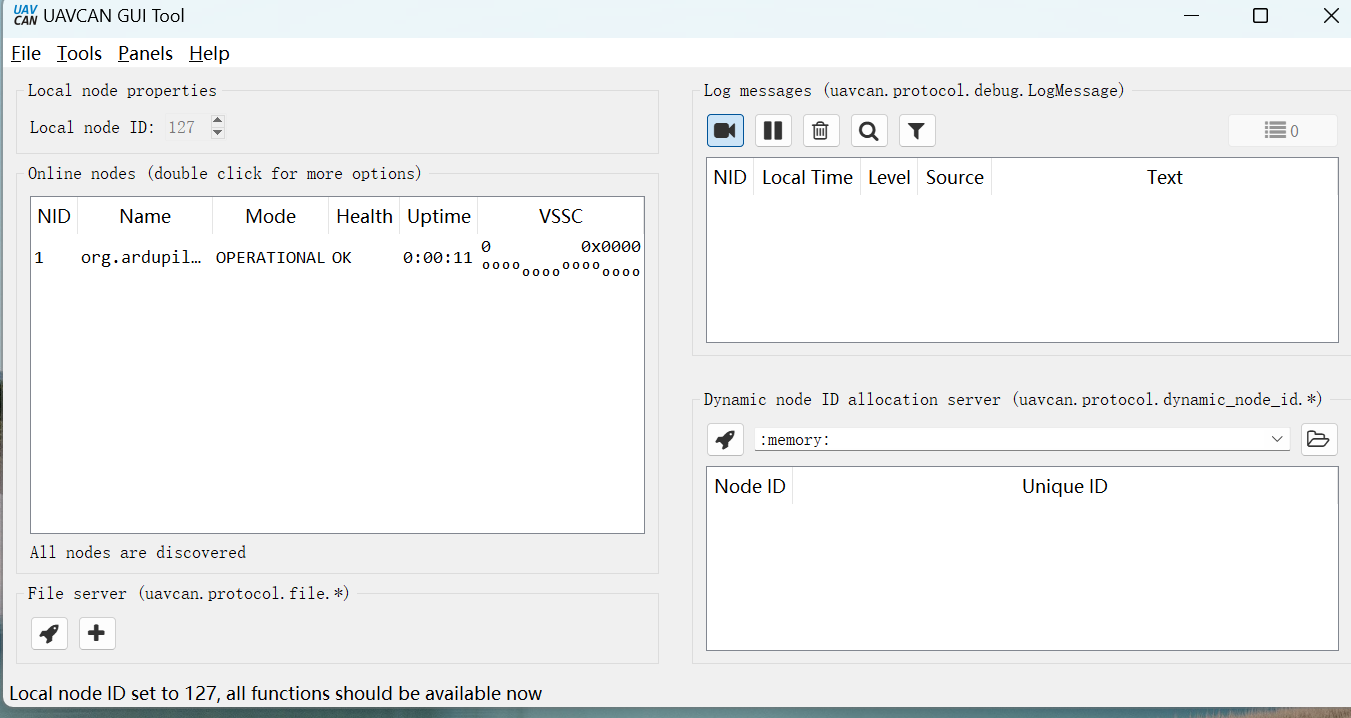Decrease local node ID with down arrow
The height and width of the screenshot is (718, 1351).
tap(218, 133)
